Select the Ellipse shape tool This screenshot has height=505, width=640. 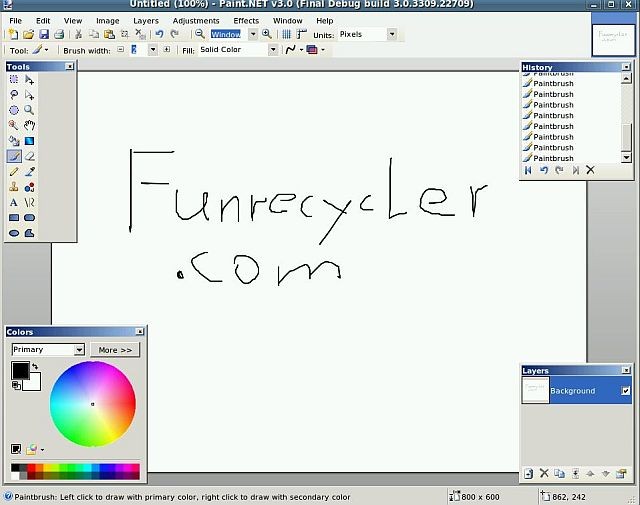14,233
